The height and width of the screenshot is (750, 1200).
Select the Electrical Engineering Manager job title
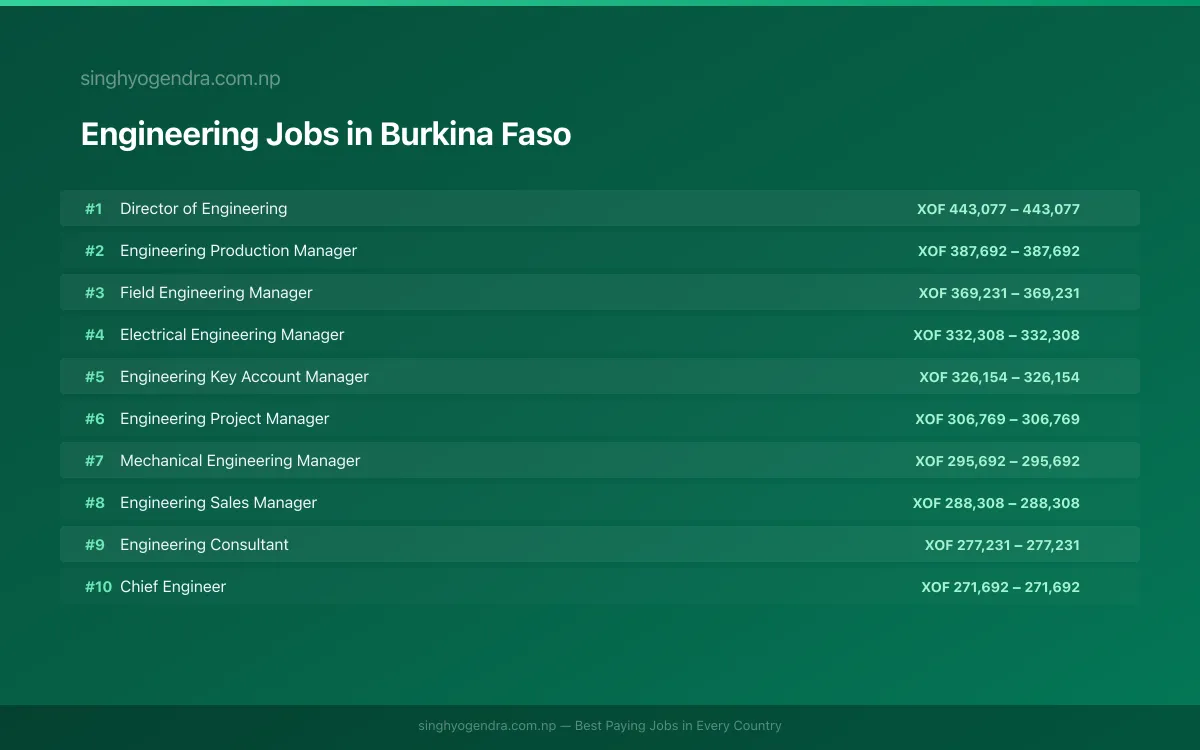[232, 335]
